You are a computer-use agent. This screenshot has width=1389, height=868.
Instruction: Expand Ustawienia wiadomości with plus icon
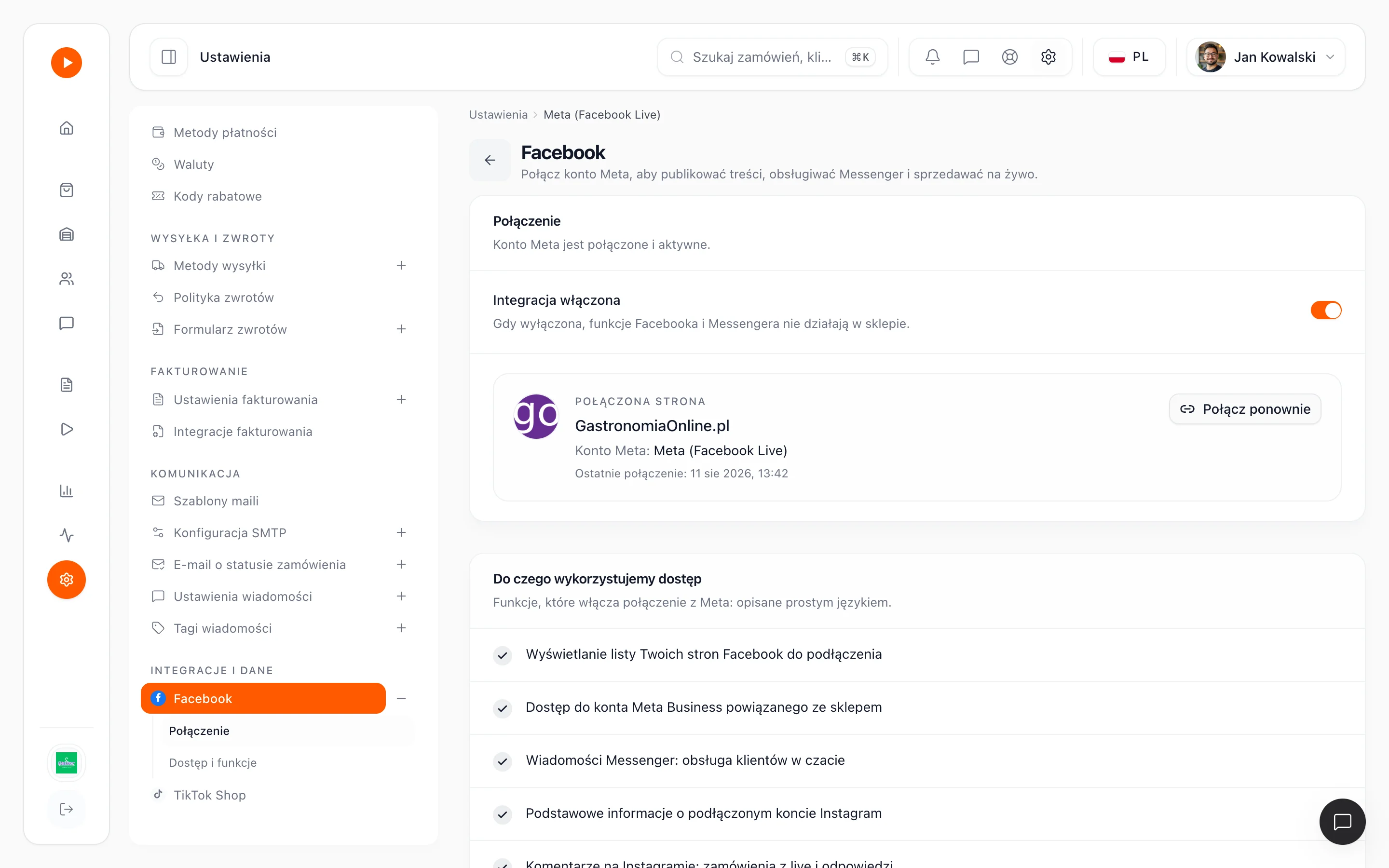[401, 596]
